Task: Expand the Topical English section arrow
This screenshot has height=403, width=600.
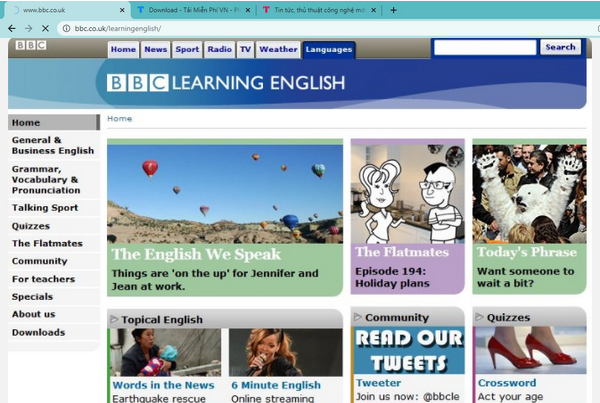Action: (114, 319)
